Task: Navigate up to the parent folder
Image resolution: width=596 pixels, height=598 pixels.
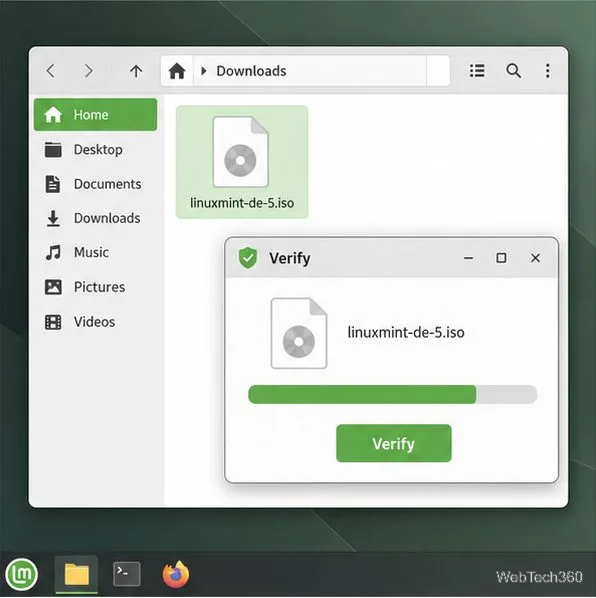Action: tap(136, 71)
